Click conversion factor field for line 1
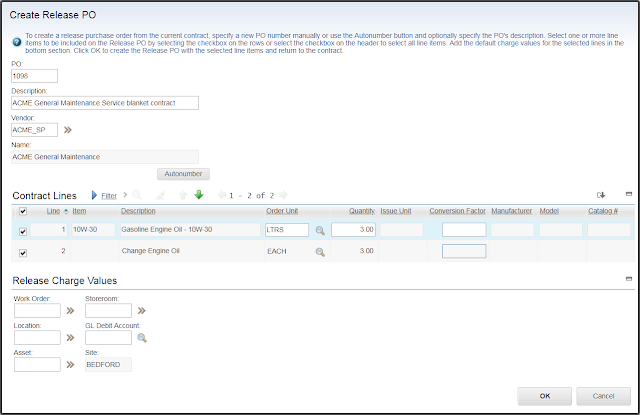The image size is (640, 415). 464,230
